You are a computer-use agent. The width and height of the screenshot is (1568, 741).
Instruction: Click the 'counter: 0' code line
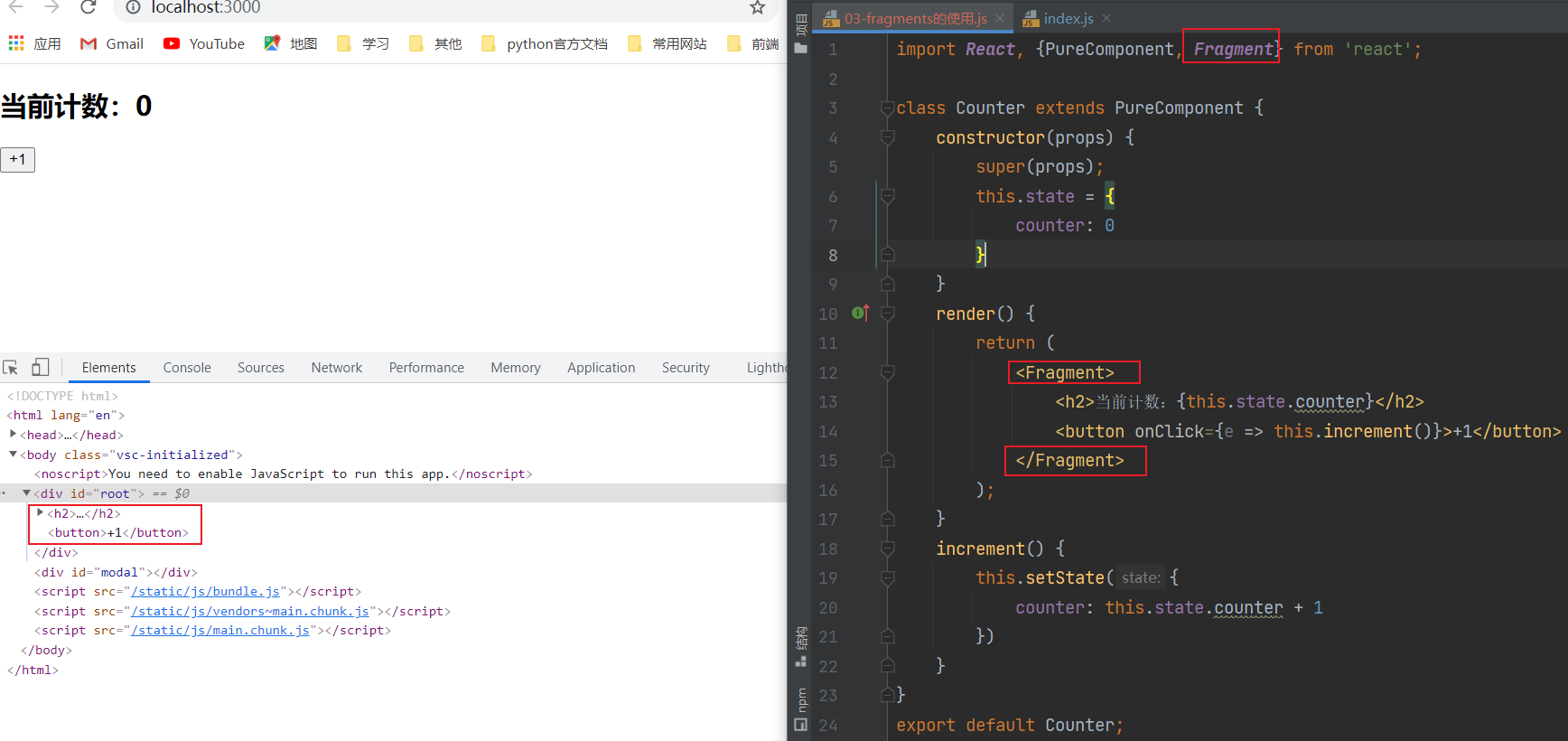(x=1065, y=225)
